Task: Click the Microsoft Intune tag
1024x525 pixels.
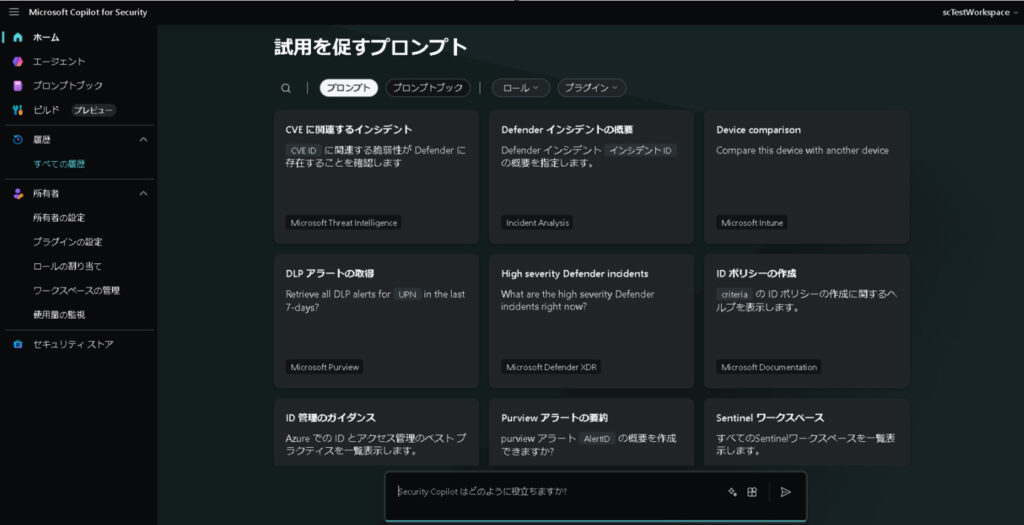Action: coord(752,223)
